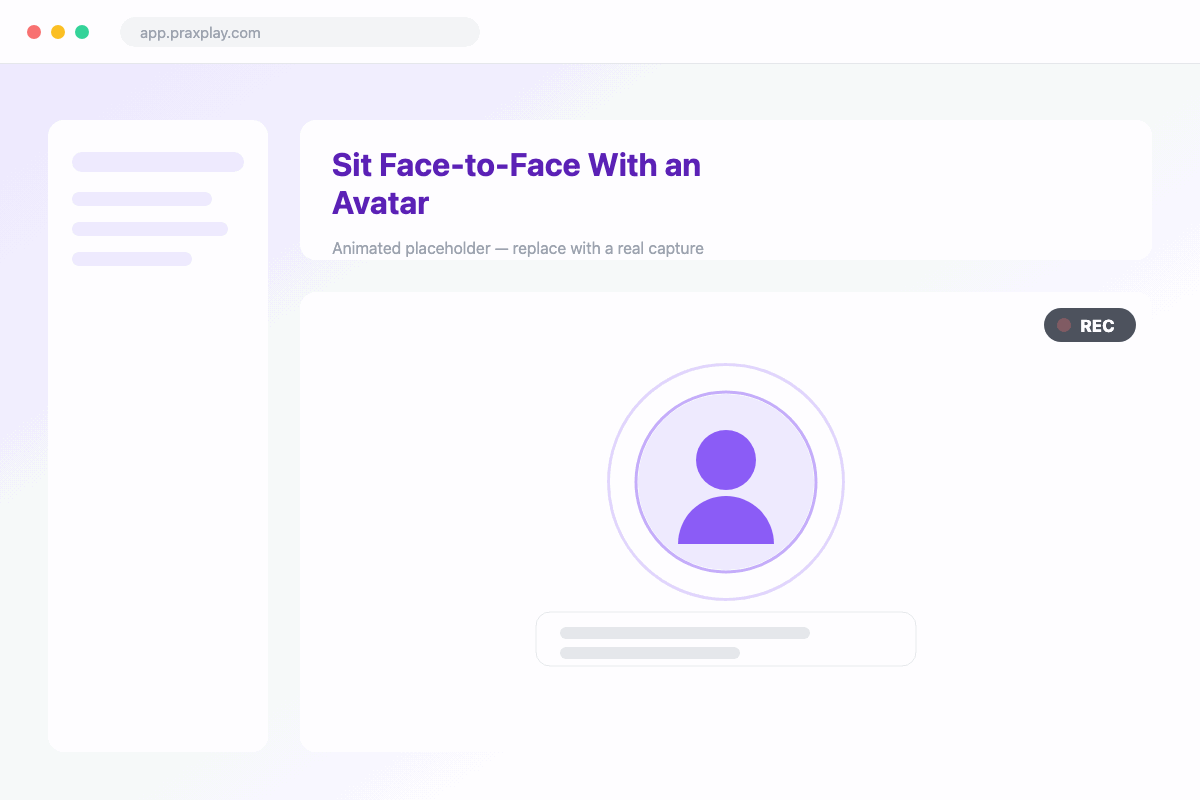Image resolution: width=1200 pixels, height=800 pixels.
Task: Click the "Animated placeholder — replace with a real capture" text
Action: pos(518,248)
